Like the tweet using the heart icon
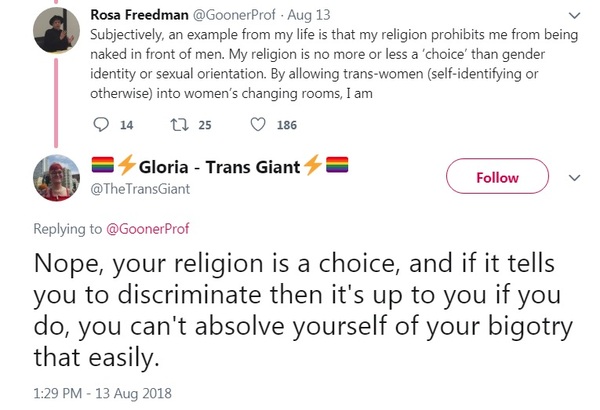This screenshot has width=600, height=410. (x=258, y=125)
